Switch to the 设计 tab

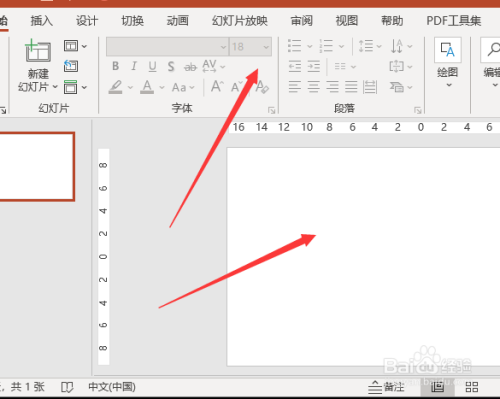(87, 21)
